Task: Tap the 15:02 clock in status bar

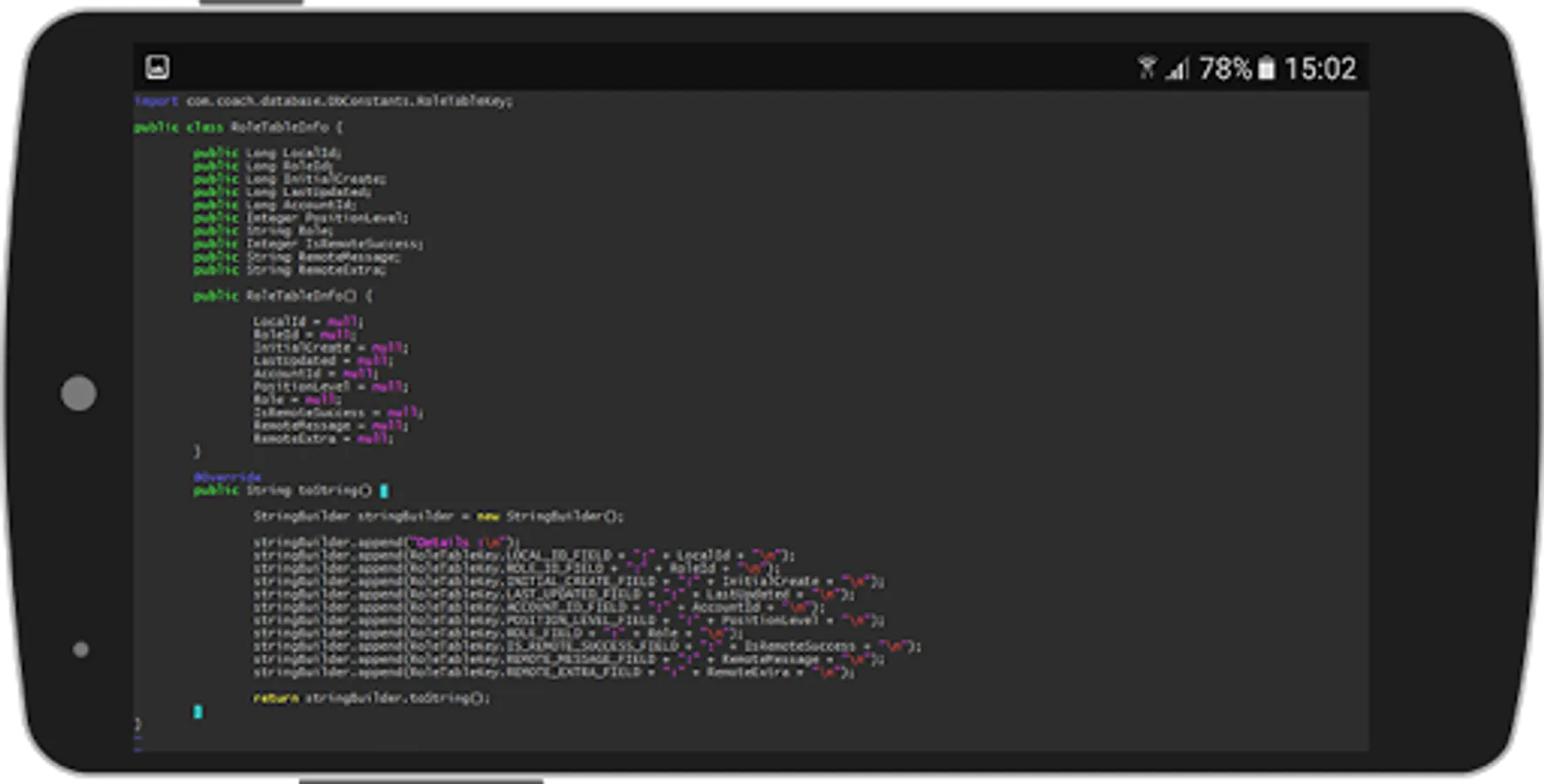Action: click(1320, 68)
